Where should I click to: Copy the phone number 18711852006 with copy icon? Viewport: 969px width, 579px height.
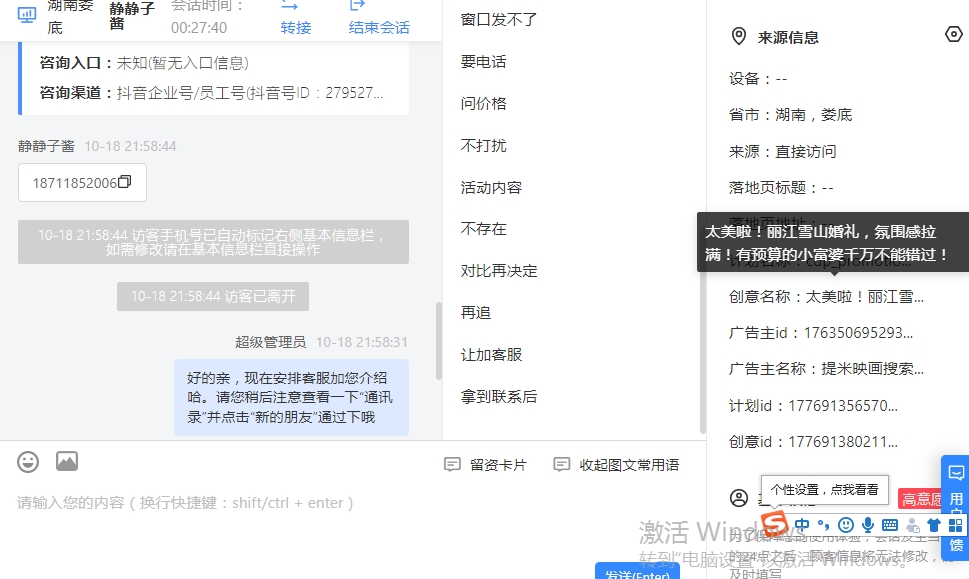coord(124,182)
